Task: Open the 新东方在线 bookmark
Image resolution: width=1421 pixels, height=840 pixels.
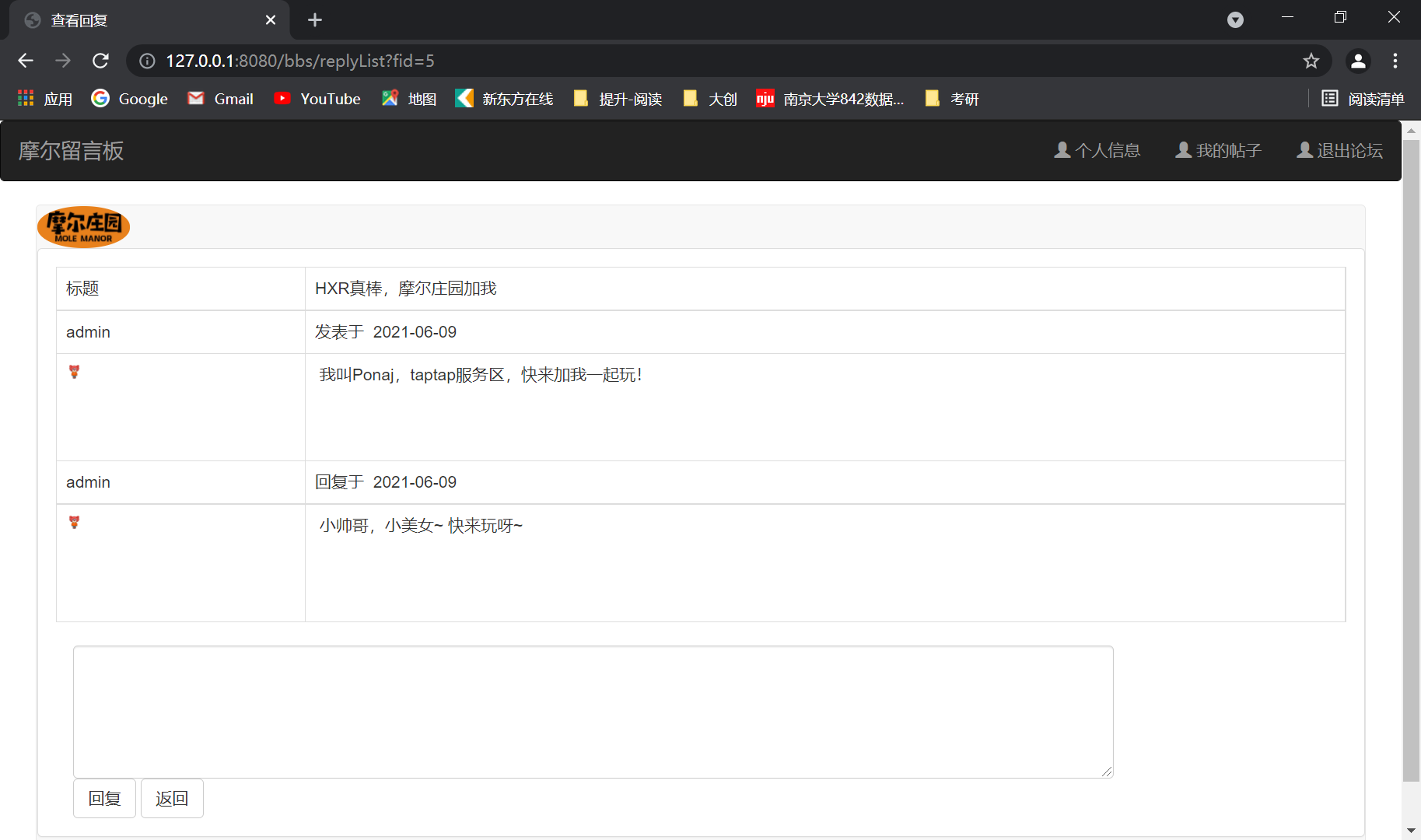Action: pos(505,99)
